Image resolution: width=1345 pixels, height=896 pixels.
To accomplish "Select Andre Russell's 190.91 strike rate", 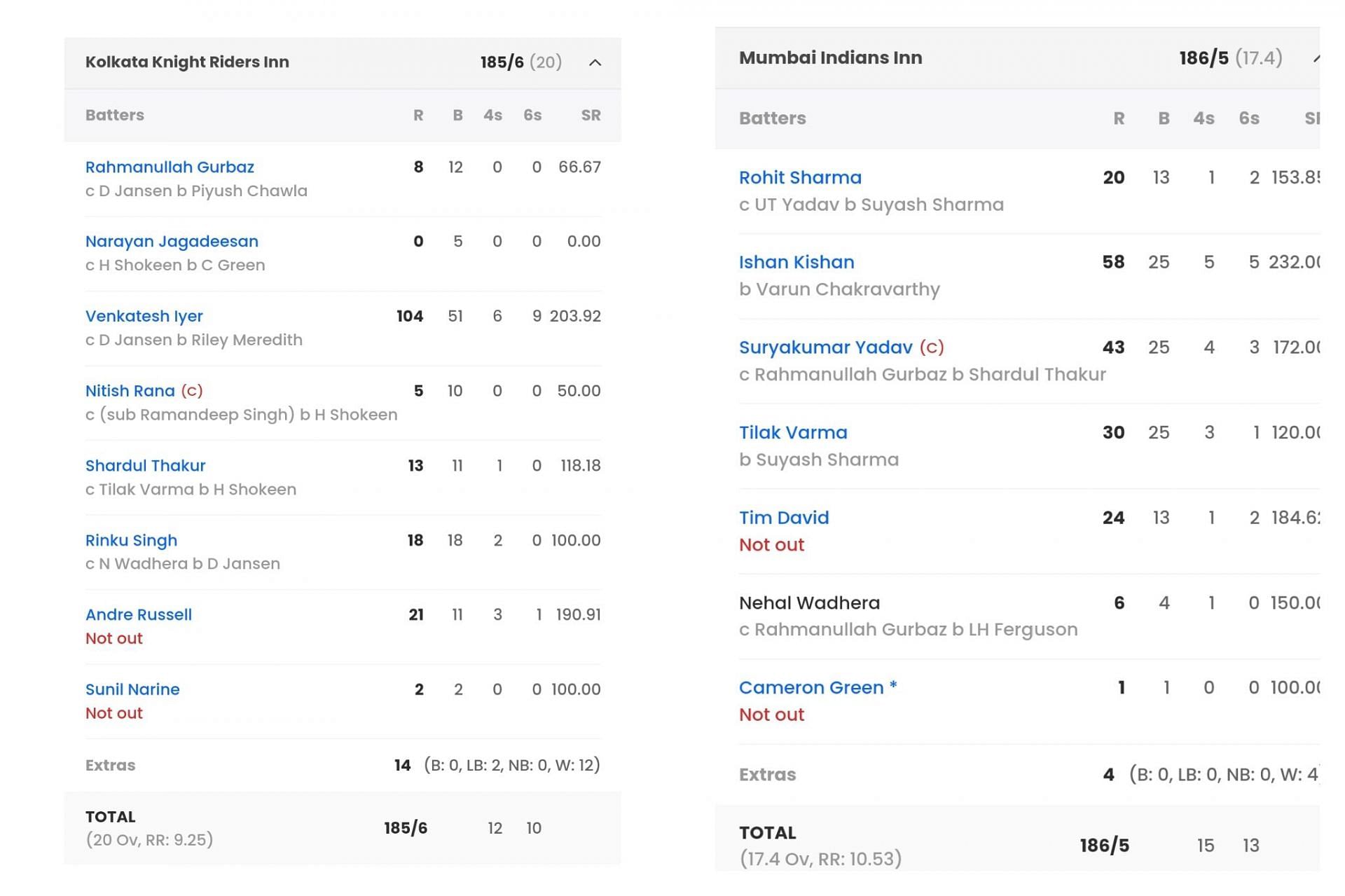I will (x=578, y=614).
